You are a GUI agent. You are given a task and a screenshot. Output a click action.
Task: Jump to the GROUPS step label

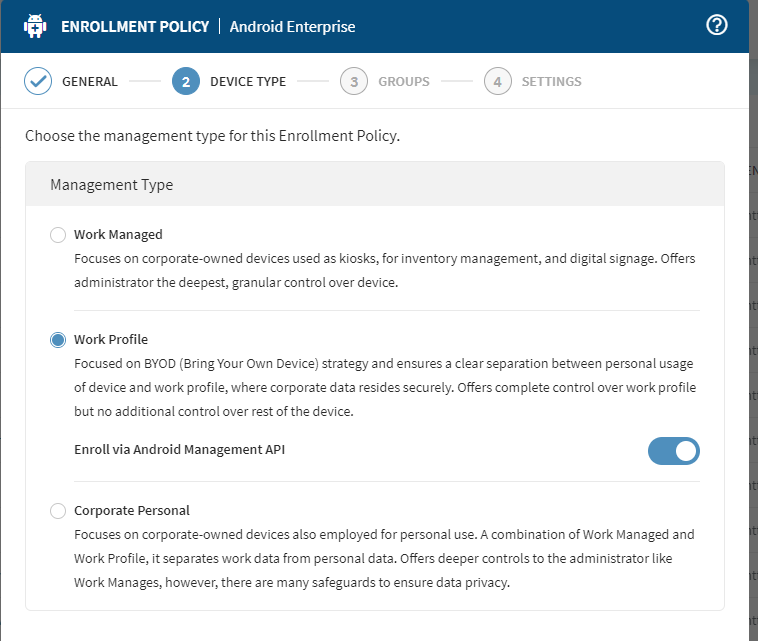403,82
